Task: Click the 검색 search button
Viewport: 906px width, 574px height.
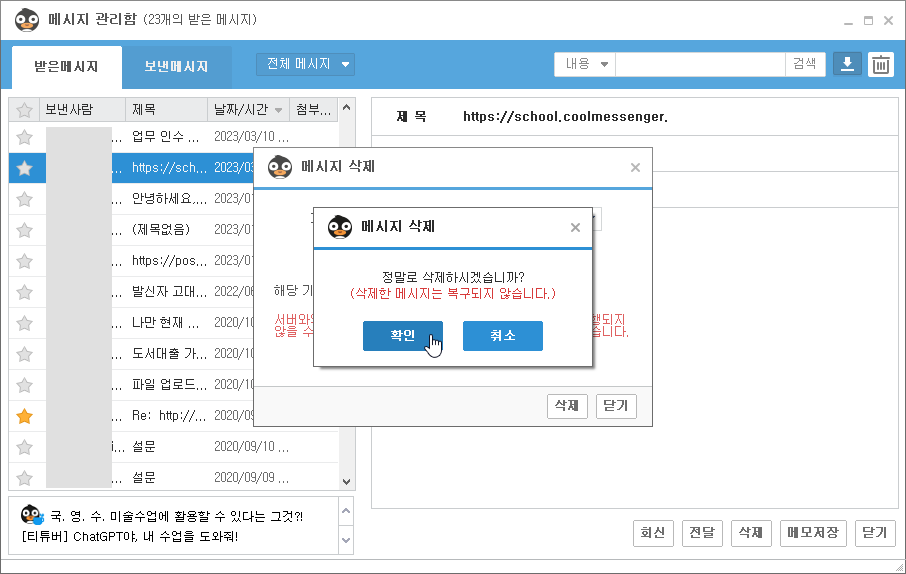Action: [805, 64]
